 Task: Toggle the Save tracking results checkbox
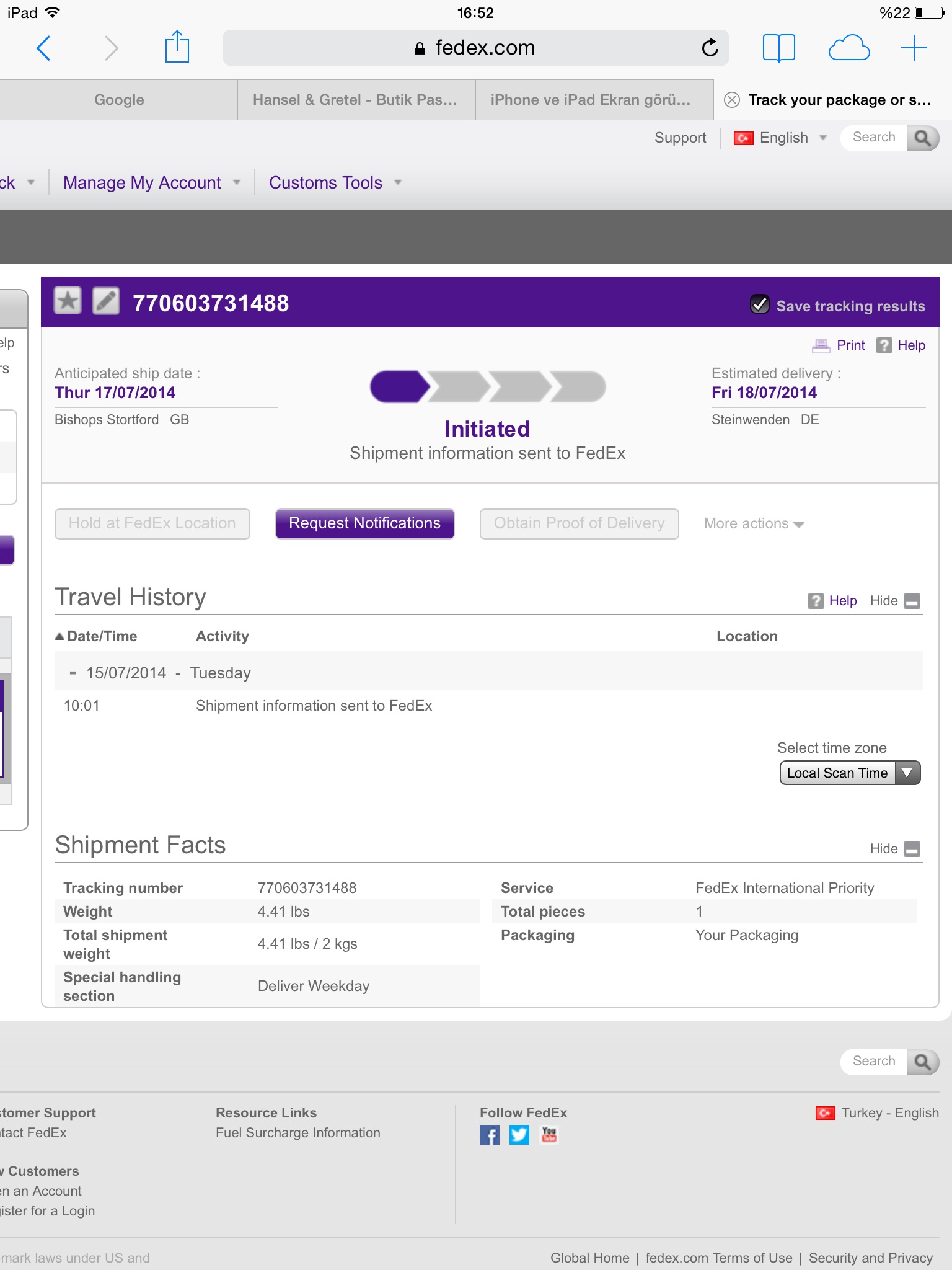pos(760,304)
